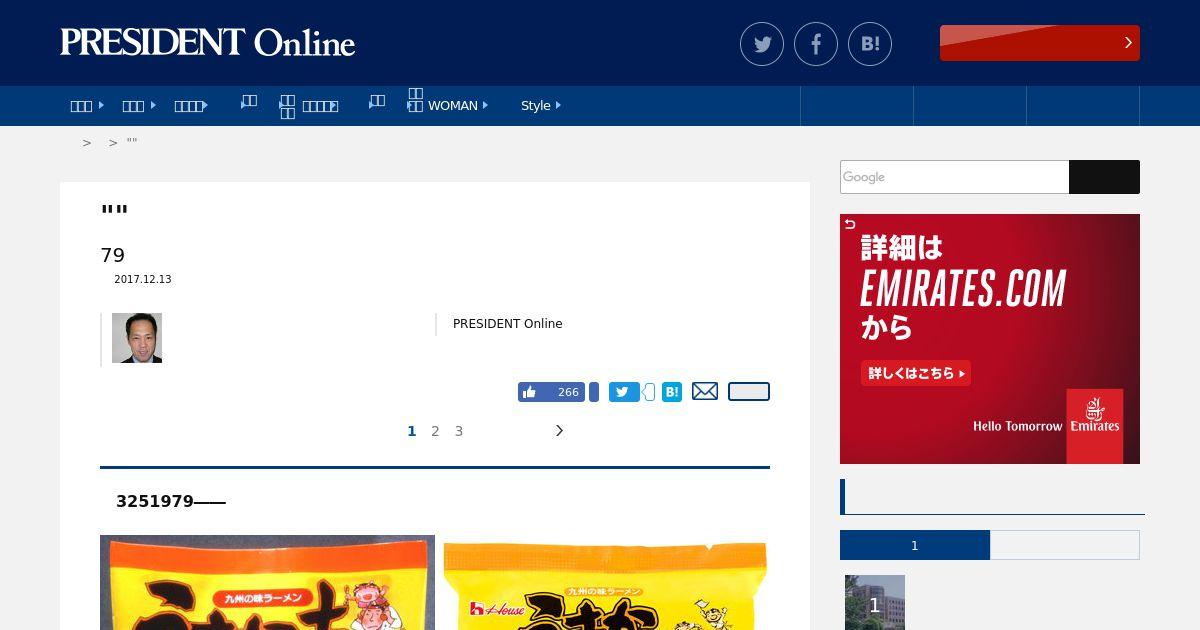This screenshot has height=630, width=1200.
Task: Click the article date 2017.12.13
Action: (x=143, y=280)
